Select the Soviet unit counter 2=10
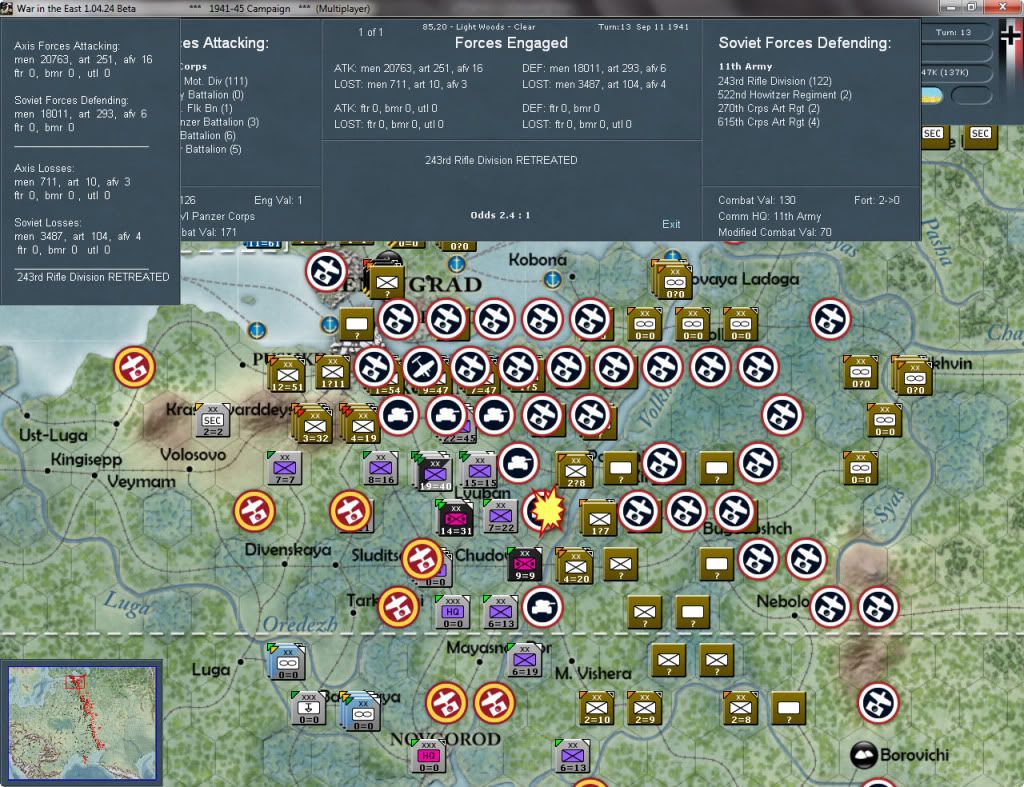 [x=596, y=709]
